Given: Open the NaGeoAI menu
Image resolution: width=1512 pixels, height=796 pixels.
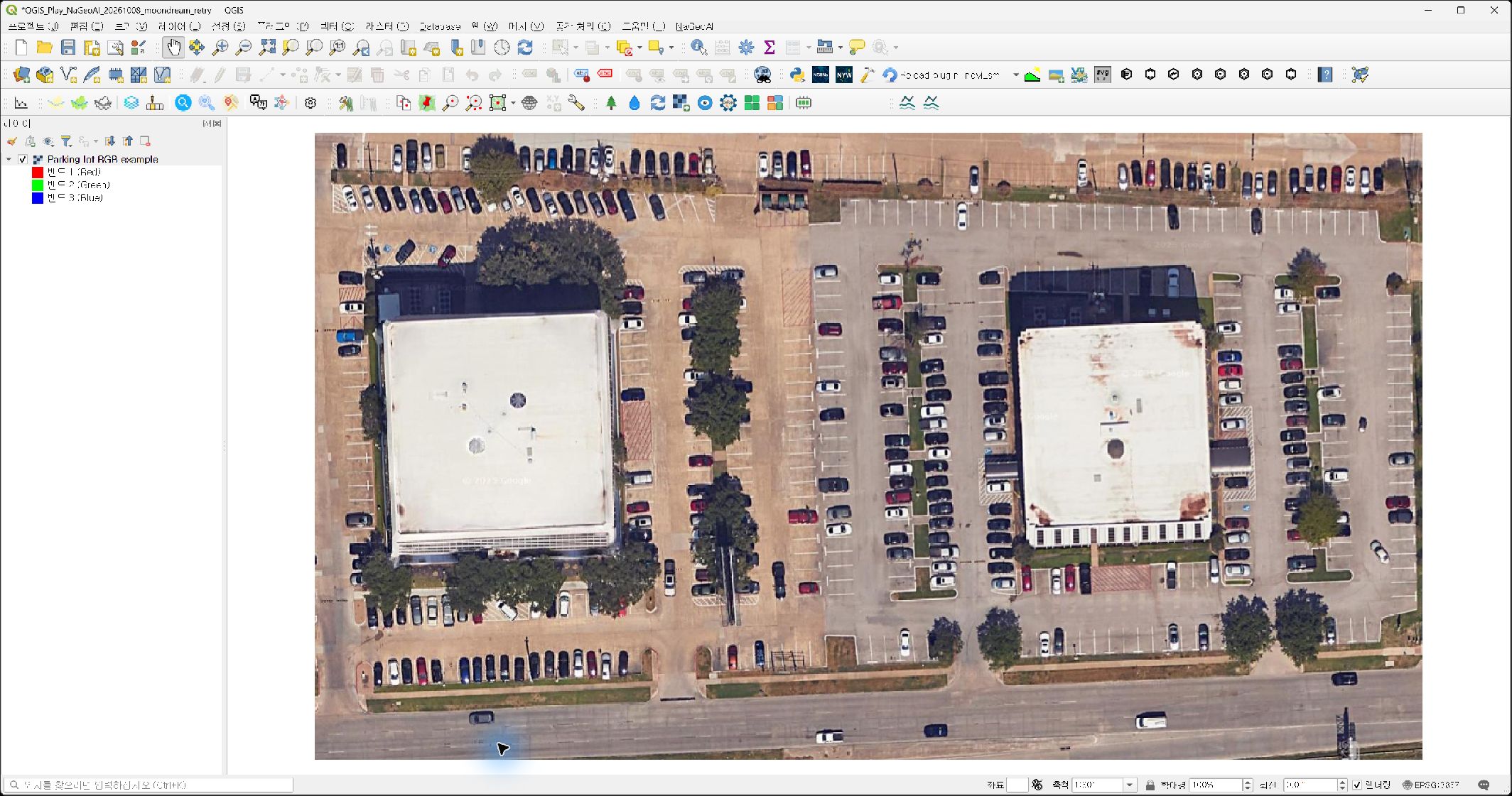Looking at the screenshot, I should (x=694, y=26).
